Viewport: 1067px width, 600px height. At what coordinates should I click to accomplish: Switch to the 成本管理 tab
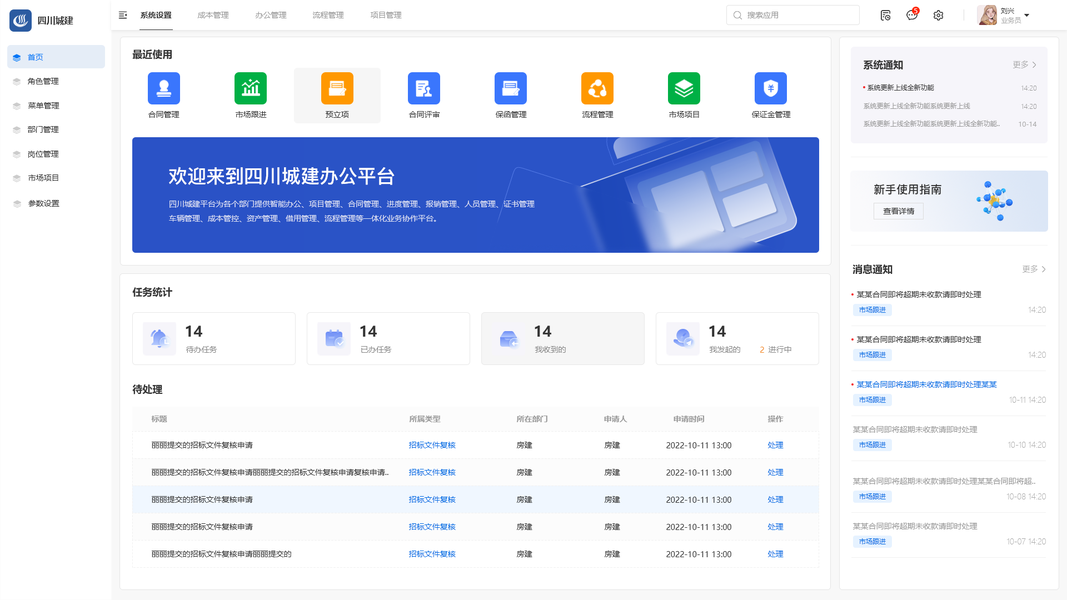click(x=213, y=15)
